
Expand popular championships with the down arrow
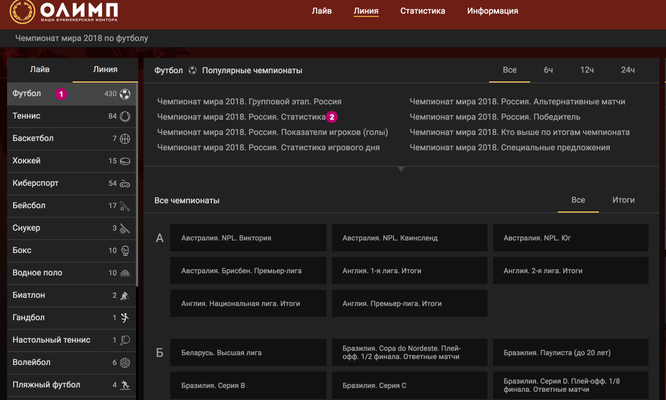(x=400, y=169)
